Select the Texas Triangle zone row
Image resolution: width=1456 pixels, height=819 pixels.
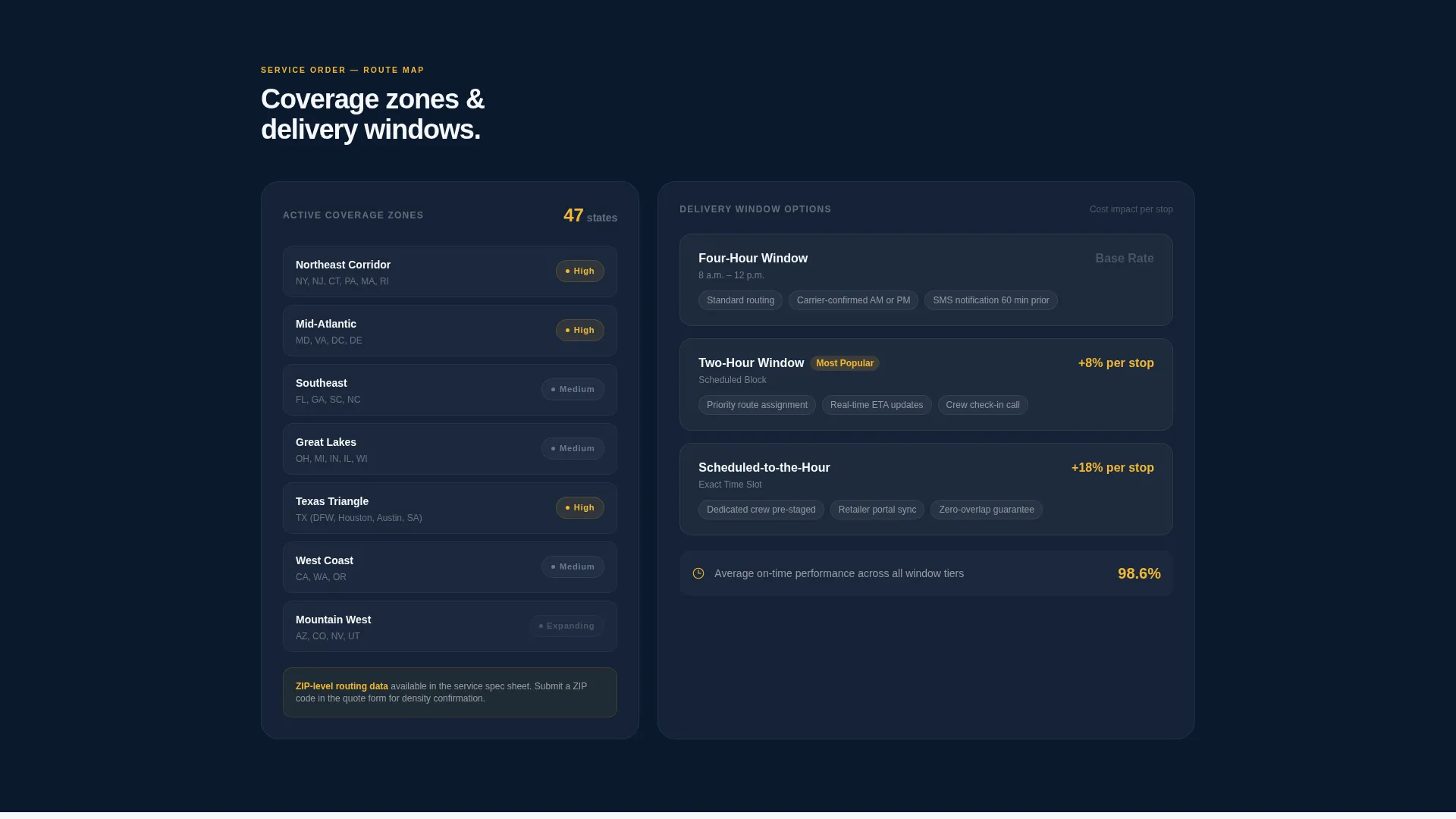click(x=450, y=508)
